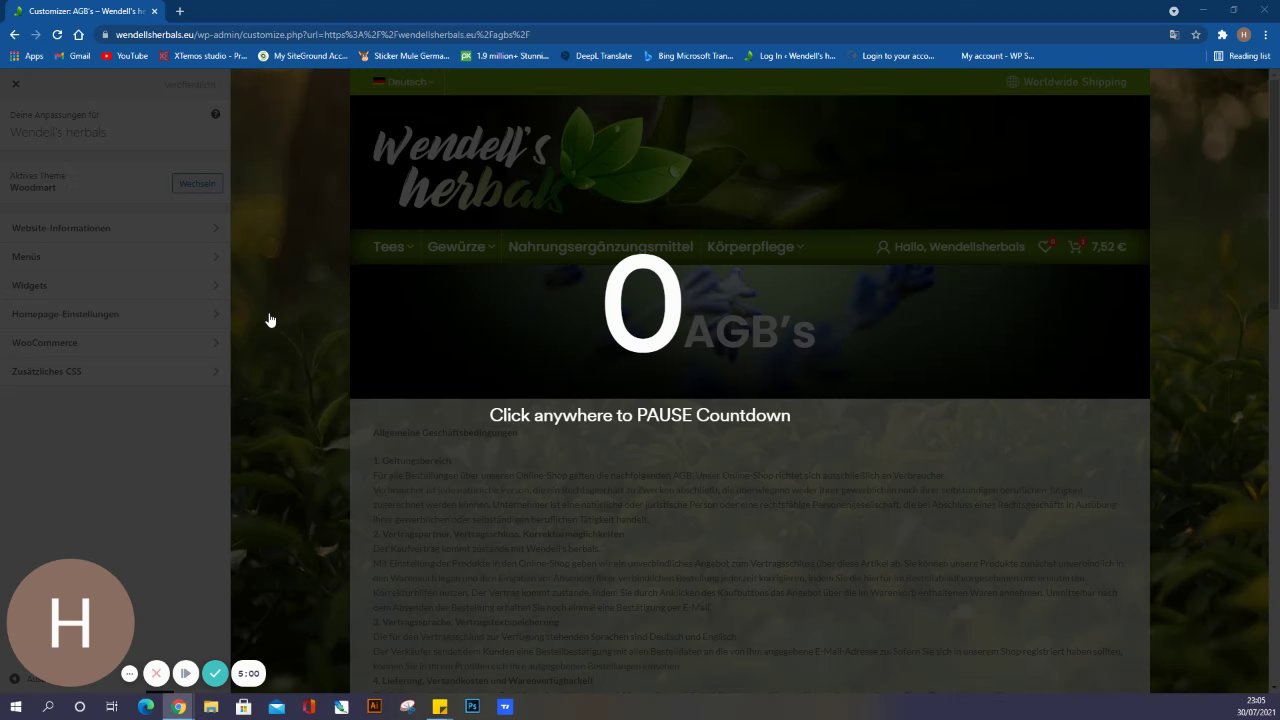
Task: Expand the Website-Informationen section
Action: (x=115, y=228)
